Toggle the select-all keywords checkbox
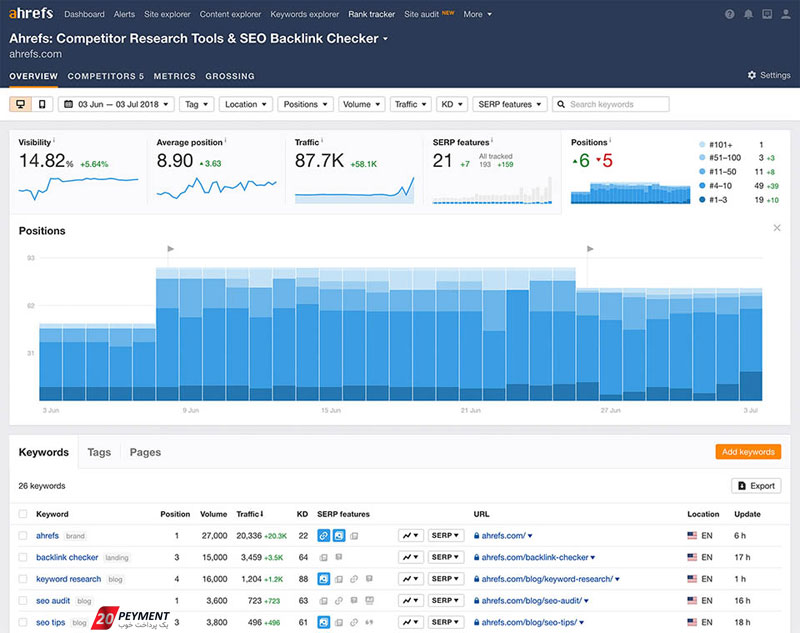800x633 pixels. [x=23, y=514]
